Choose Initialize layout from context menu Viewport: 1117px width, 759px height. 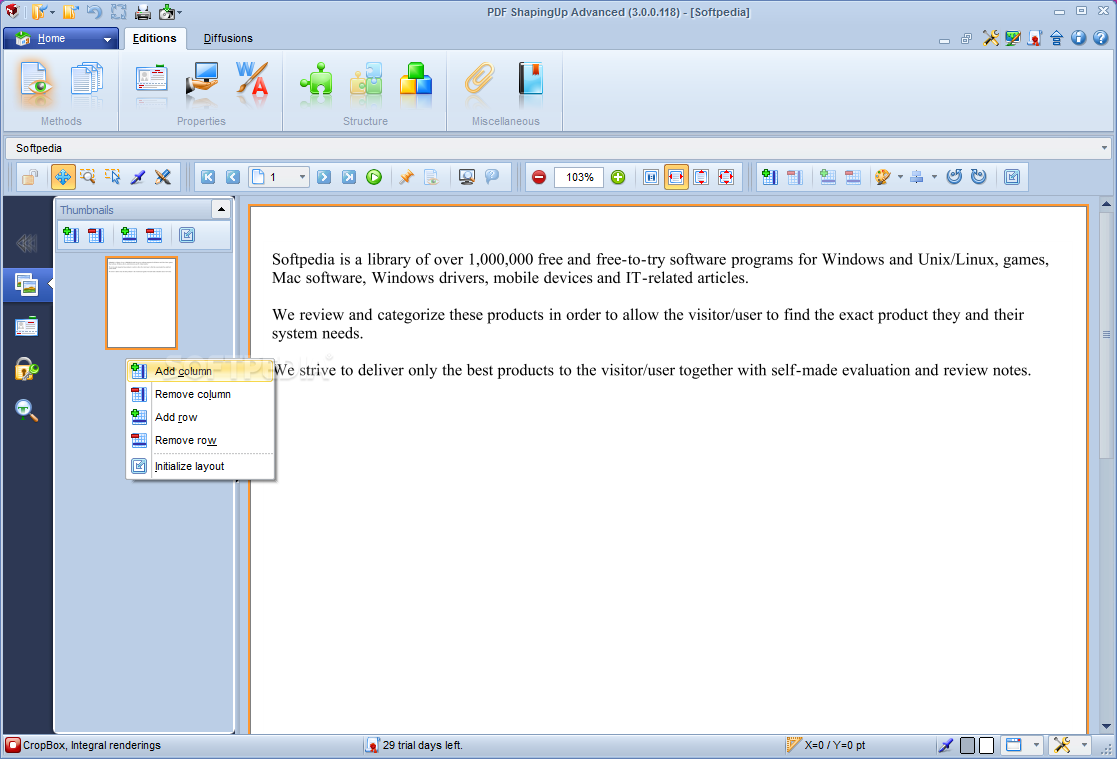click(x=200, y=466)
